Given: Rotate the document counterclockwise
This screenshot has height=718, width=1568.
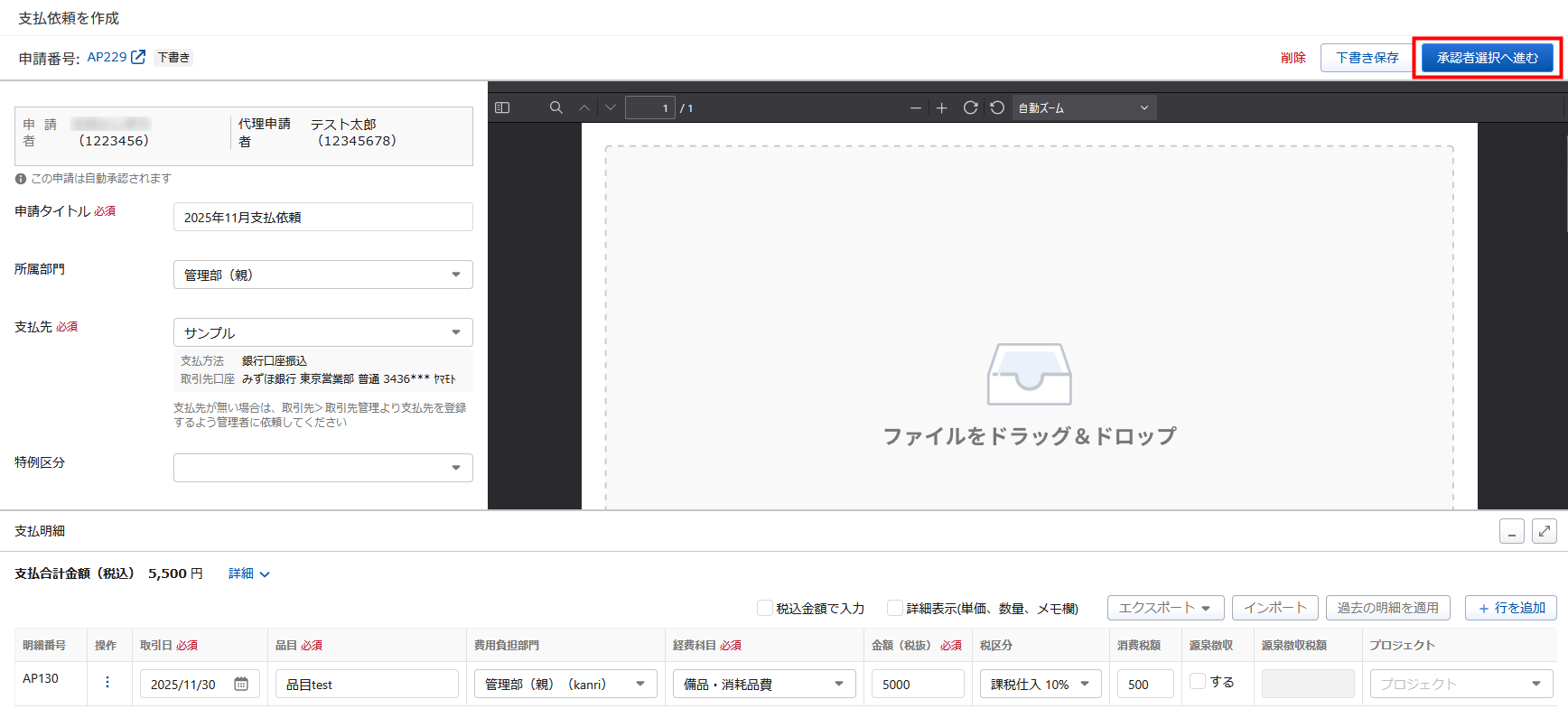Looking at the screenshot, I should tap(997, 107).
